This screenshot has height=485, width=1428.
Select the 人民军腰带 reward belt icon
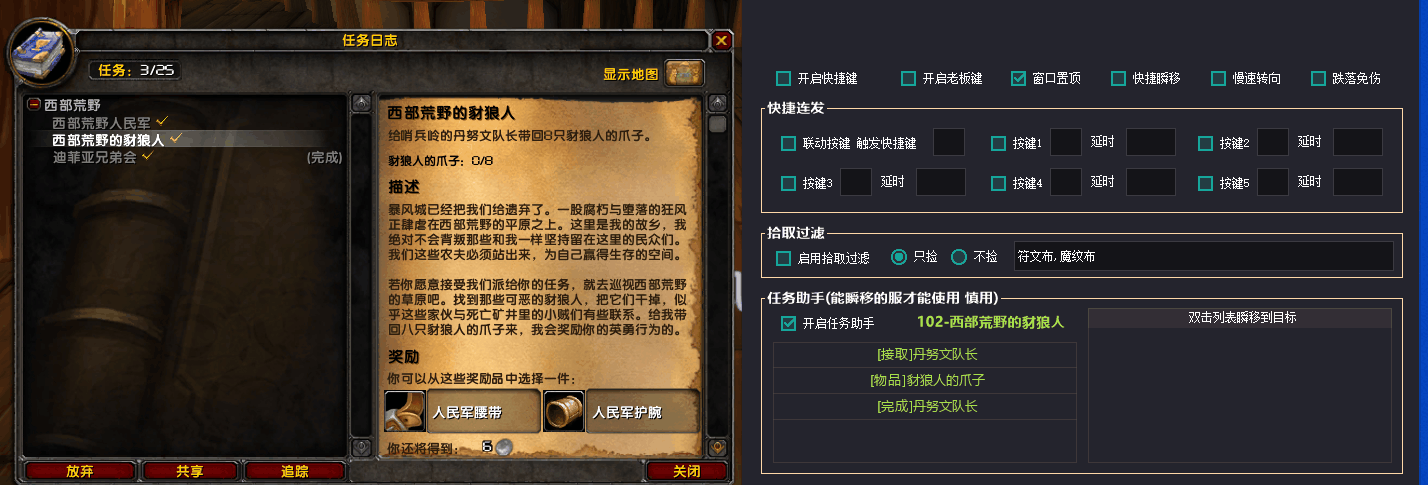pyautogui.click(x=405, y=411)
